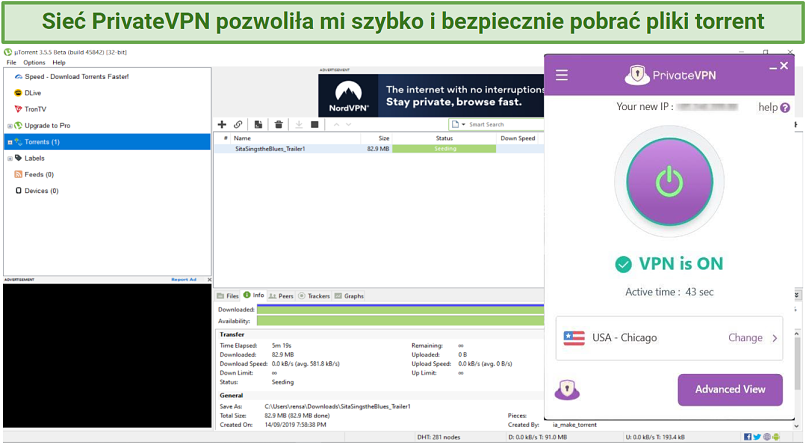Click the Report Ad link
Image resolution: width=806 pixels, height=445 pixels.
(x=184, y=280)
